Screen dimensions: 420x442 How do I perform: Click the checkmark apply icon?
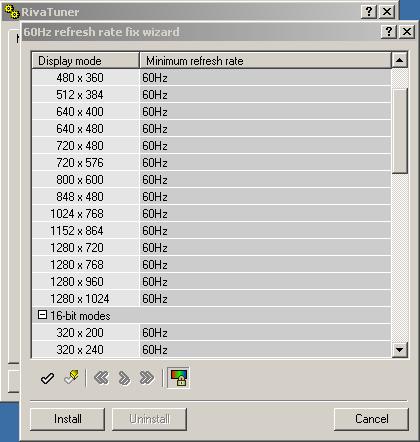[x=47, y=378]
